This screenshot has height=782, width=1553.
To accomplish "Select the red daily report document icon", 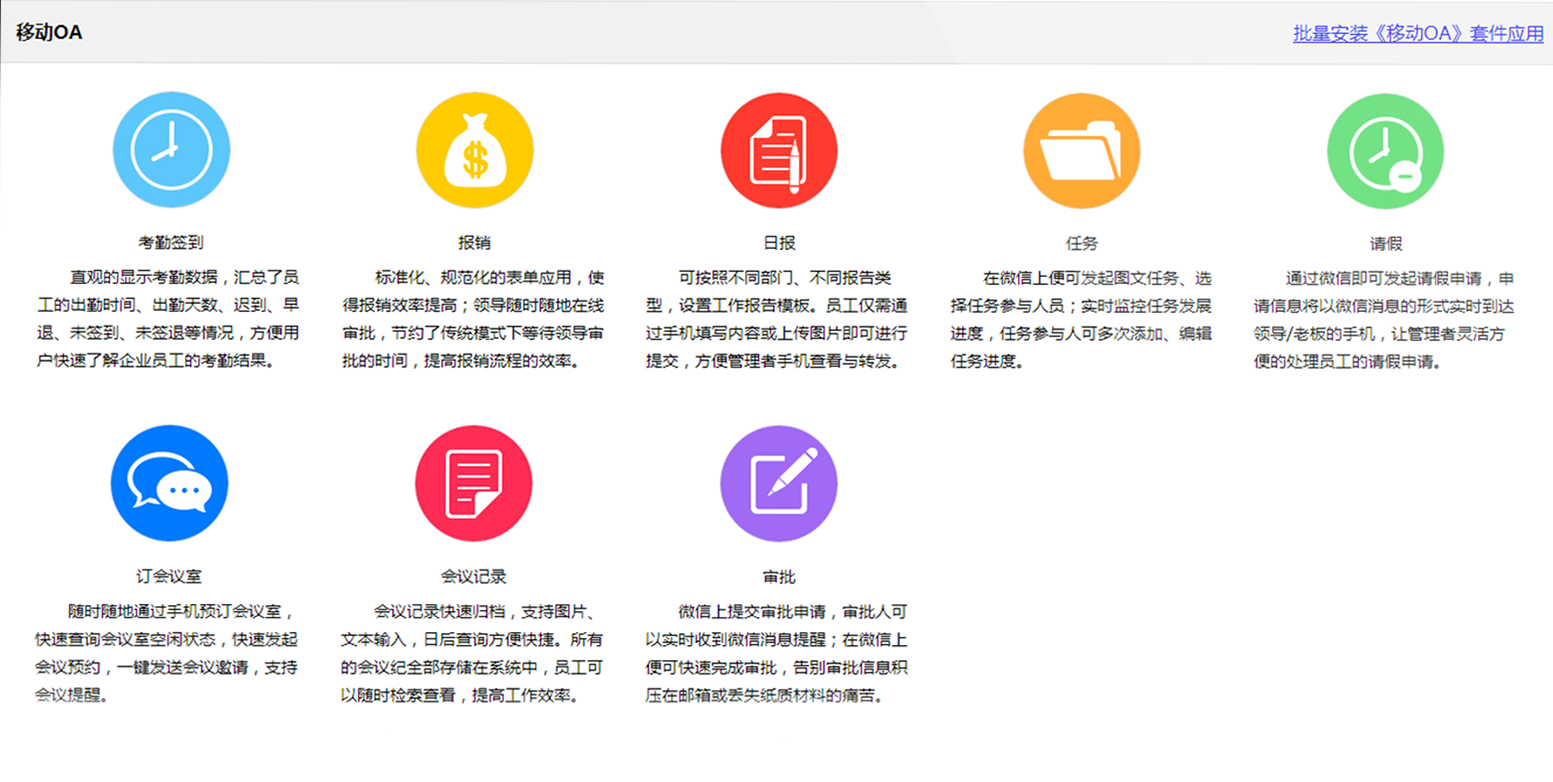I will coord(778,150).
